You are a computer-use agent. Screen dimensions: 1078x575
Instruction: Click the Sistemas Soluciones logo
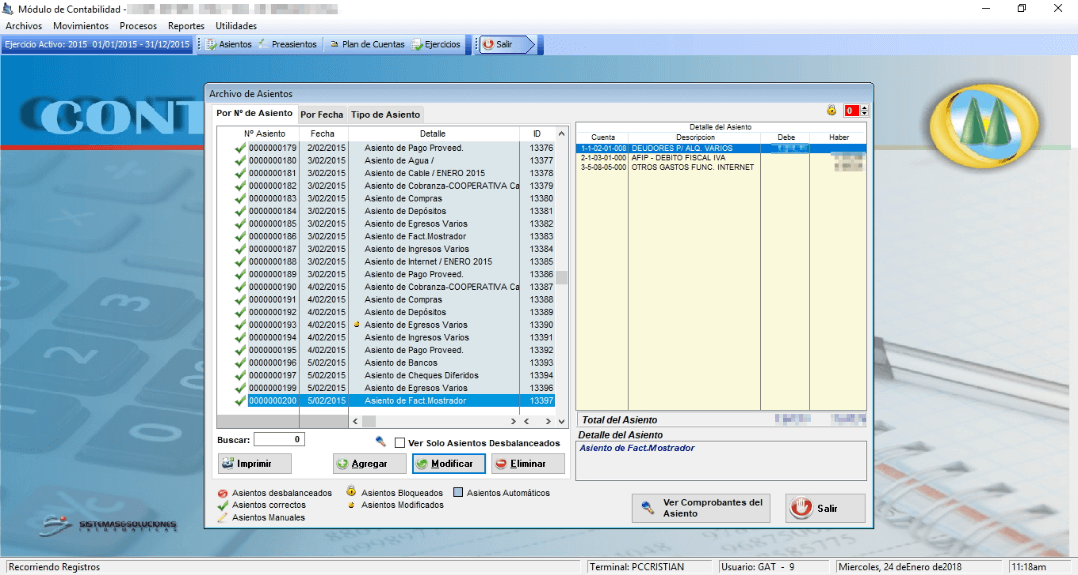[108, 526]
